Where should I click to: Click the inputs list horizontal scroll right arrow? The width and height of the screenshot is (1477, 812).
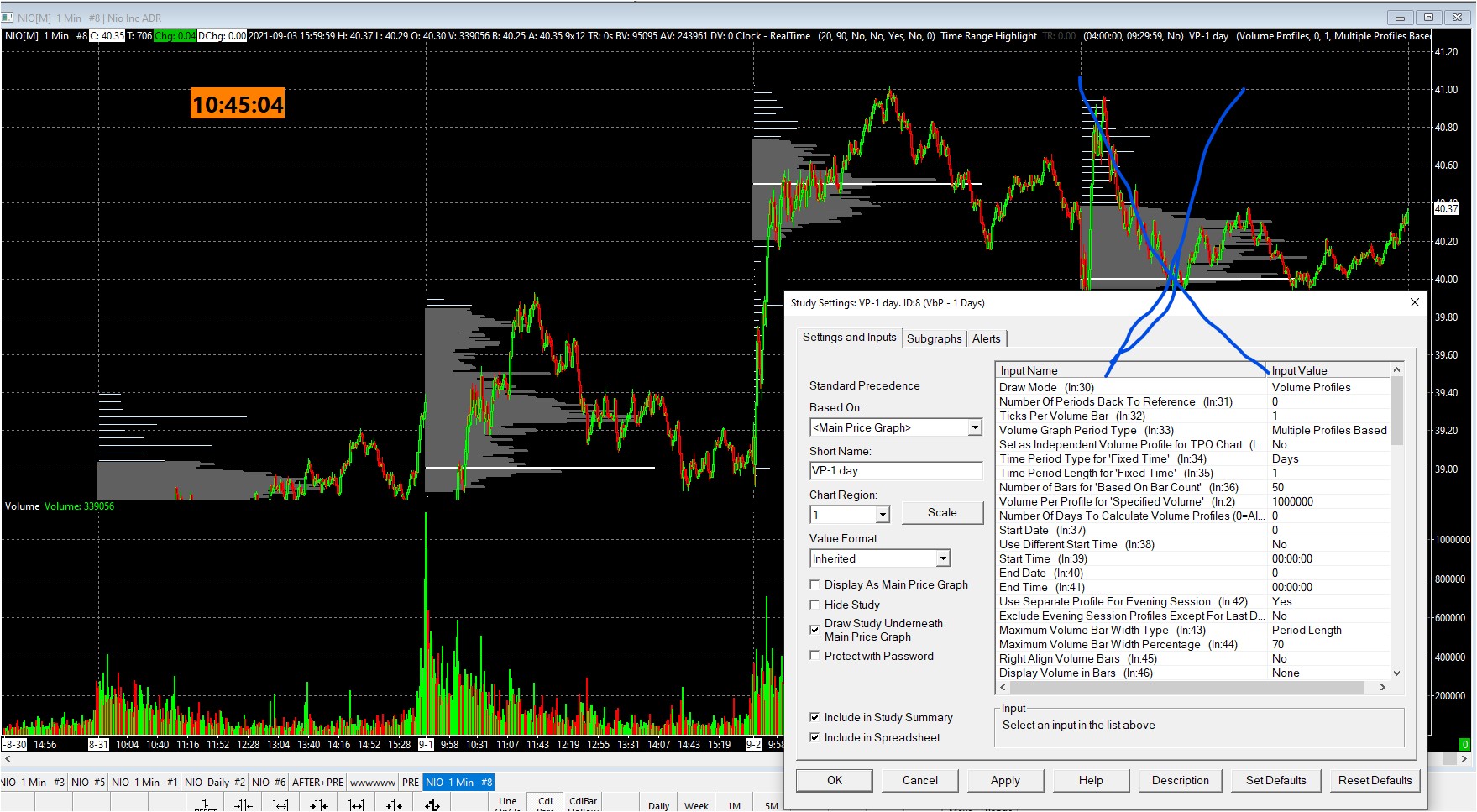pyautogui.click(x=1382, y=687)
